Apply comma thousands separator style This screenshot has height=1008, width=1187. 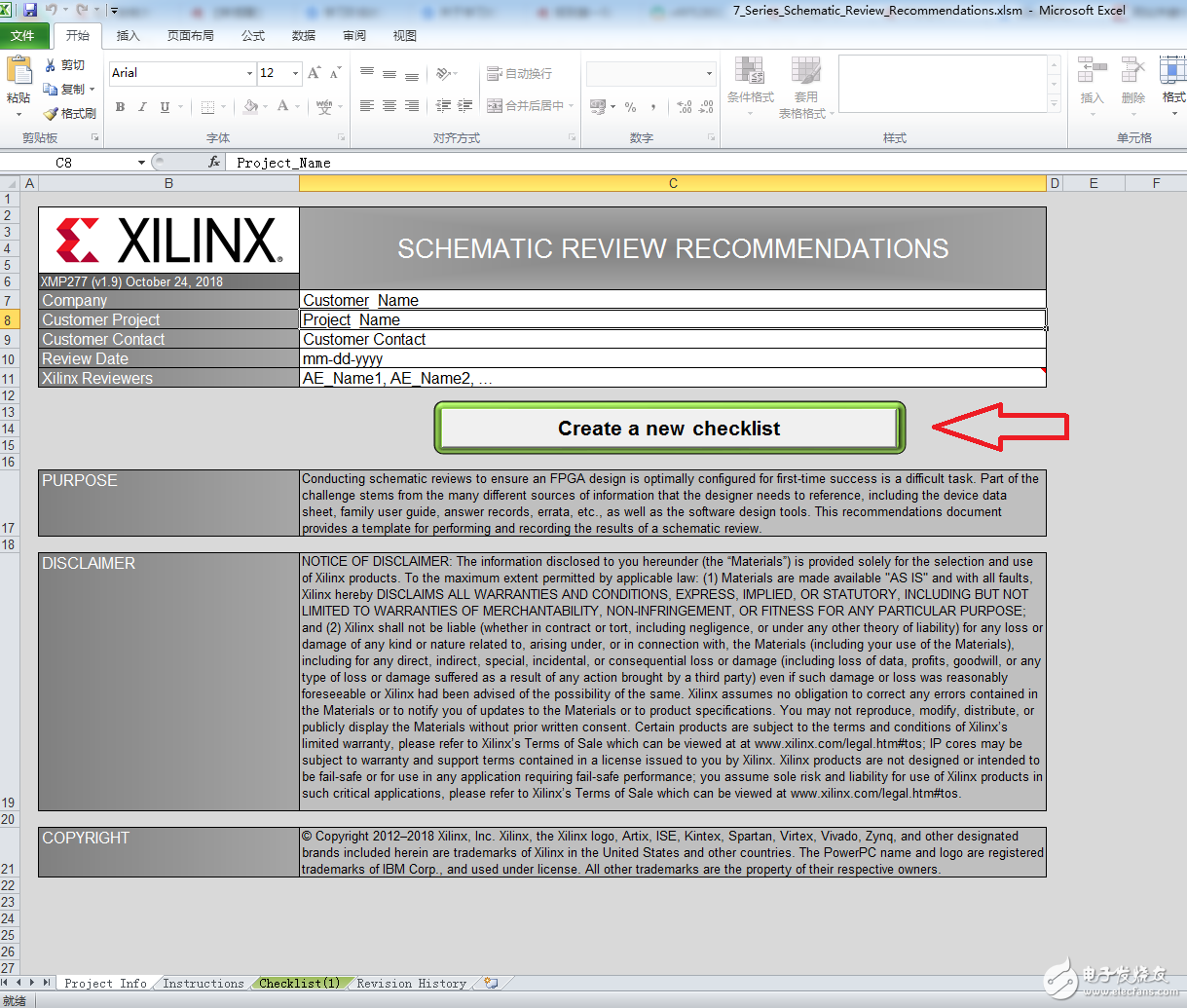click(653, 106)
